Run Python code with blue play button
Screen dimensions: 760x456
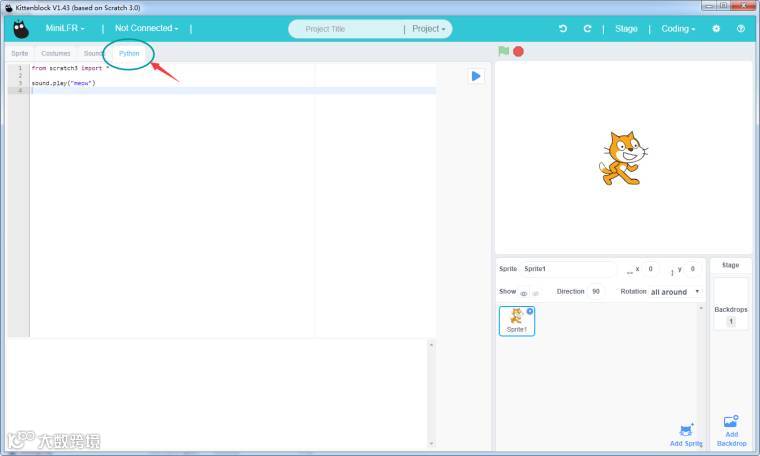click(476, 76)
